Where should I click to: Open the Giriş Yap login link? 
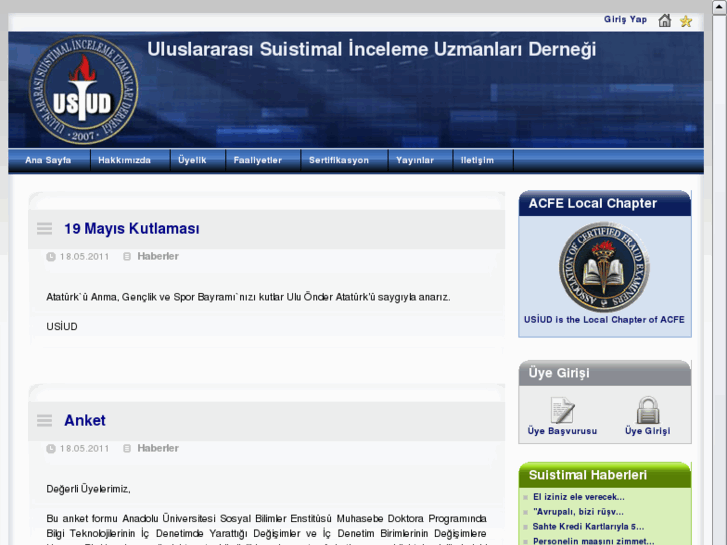click(x=625, y=19)
